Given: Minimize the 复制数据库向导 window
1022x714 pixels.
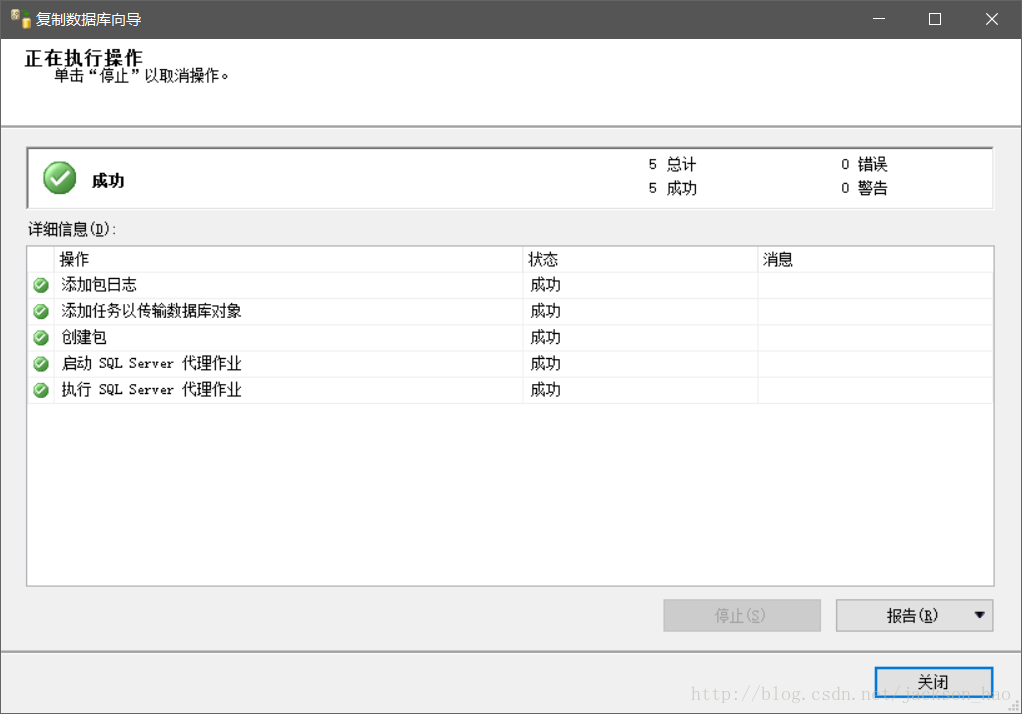Looking at the screenshot, I should coord(879,19).
